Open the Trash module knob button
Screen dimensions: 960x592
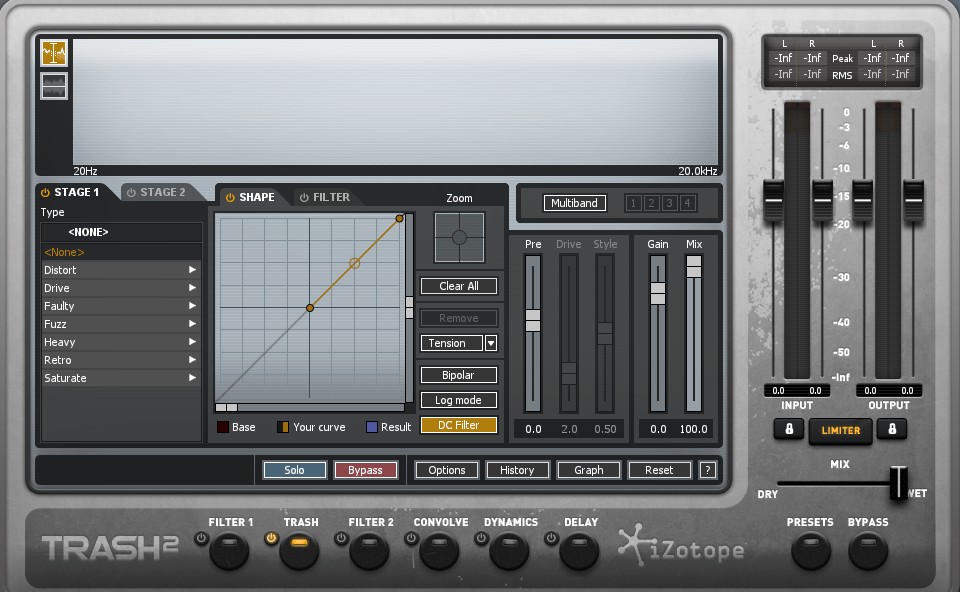(299, 549)
